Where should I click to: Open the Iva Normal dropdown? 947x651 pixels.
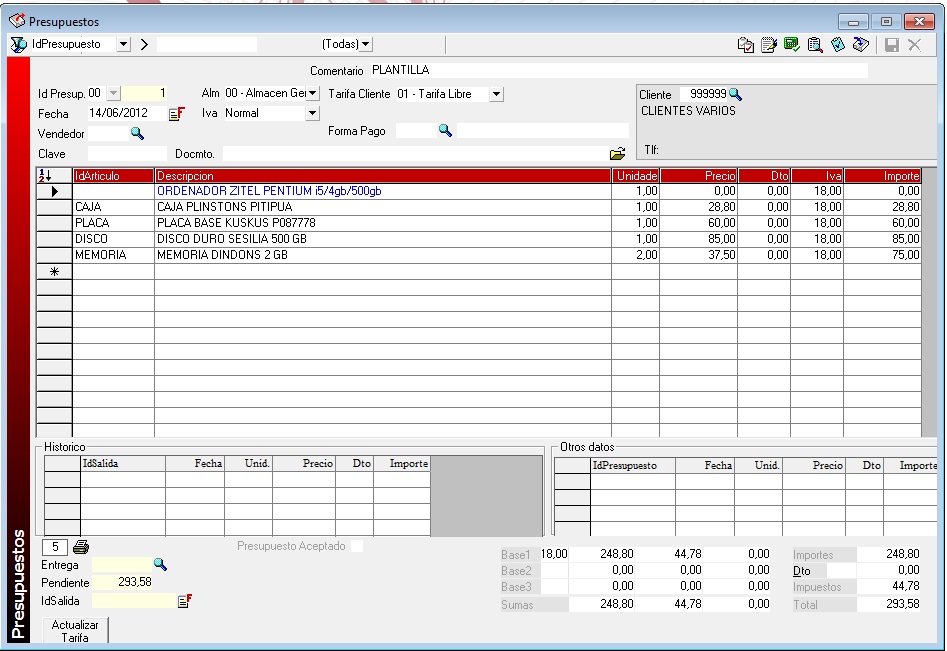pyautogui.click(x=312, y=113)
